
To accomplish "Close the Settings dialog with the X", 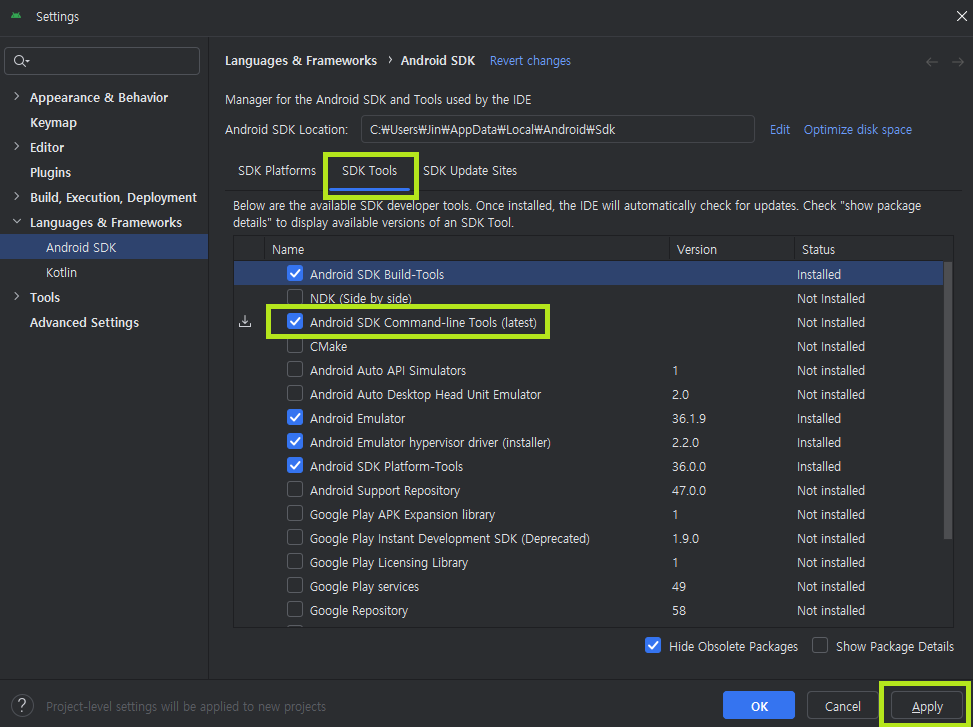I will pyautogui.click(x=961, y=16).
